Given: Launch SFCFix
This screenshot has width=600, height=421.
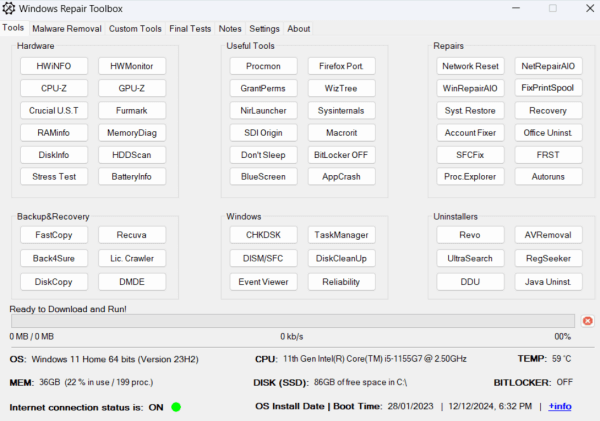Looking at the screenshot, I should coord(470,155).
